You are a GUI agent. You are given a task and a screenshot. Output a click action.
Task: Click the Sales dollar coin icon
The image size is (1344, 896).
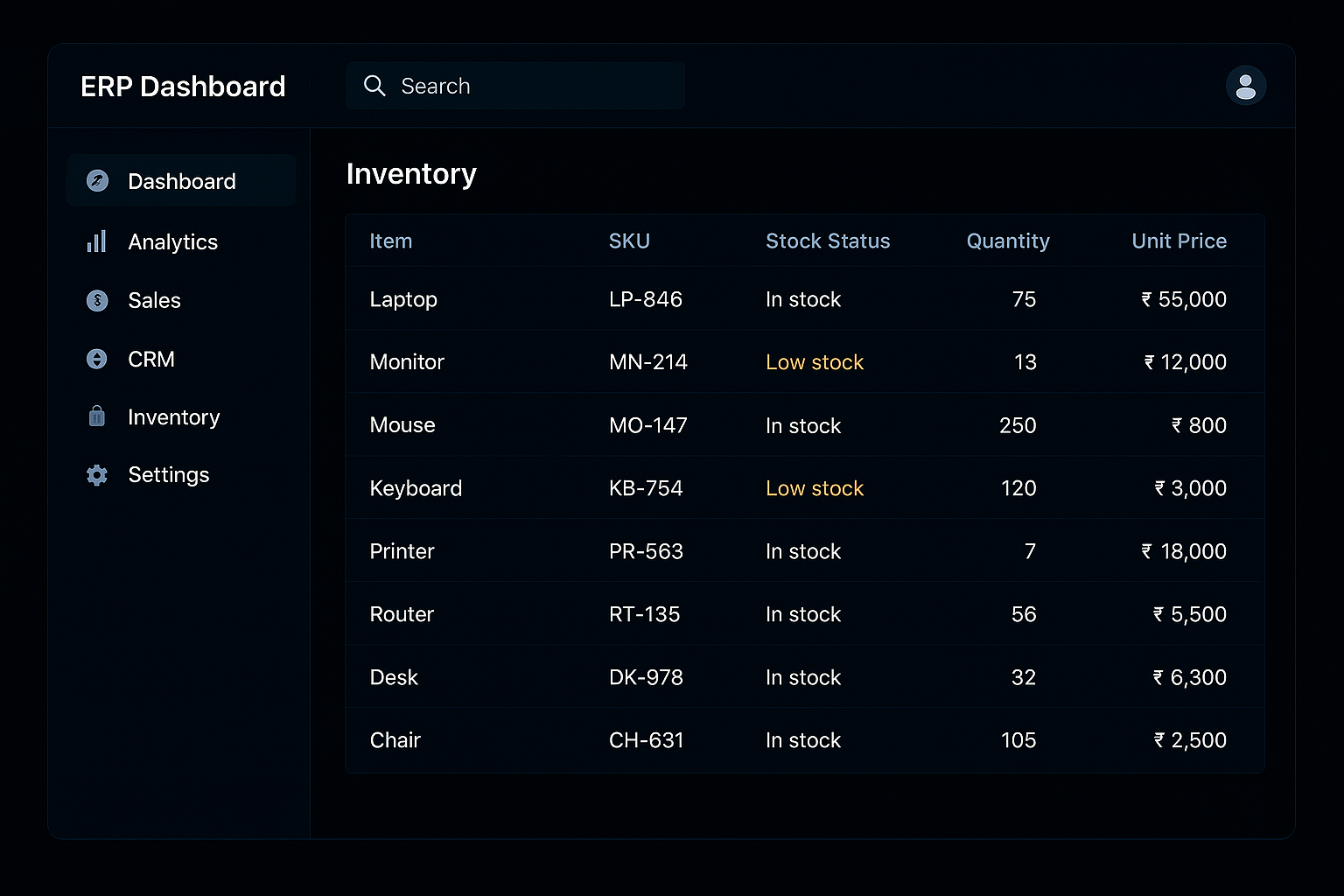pos(97,300)
